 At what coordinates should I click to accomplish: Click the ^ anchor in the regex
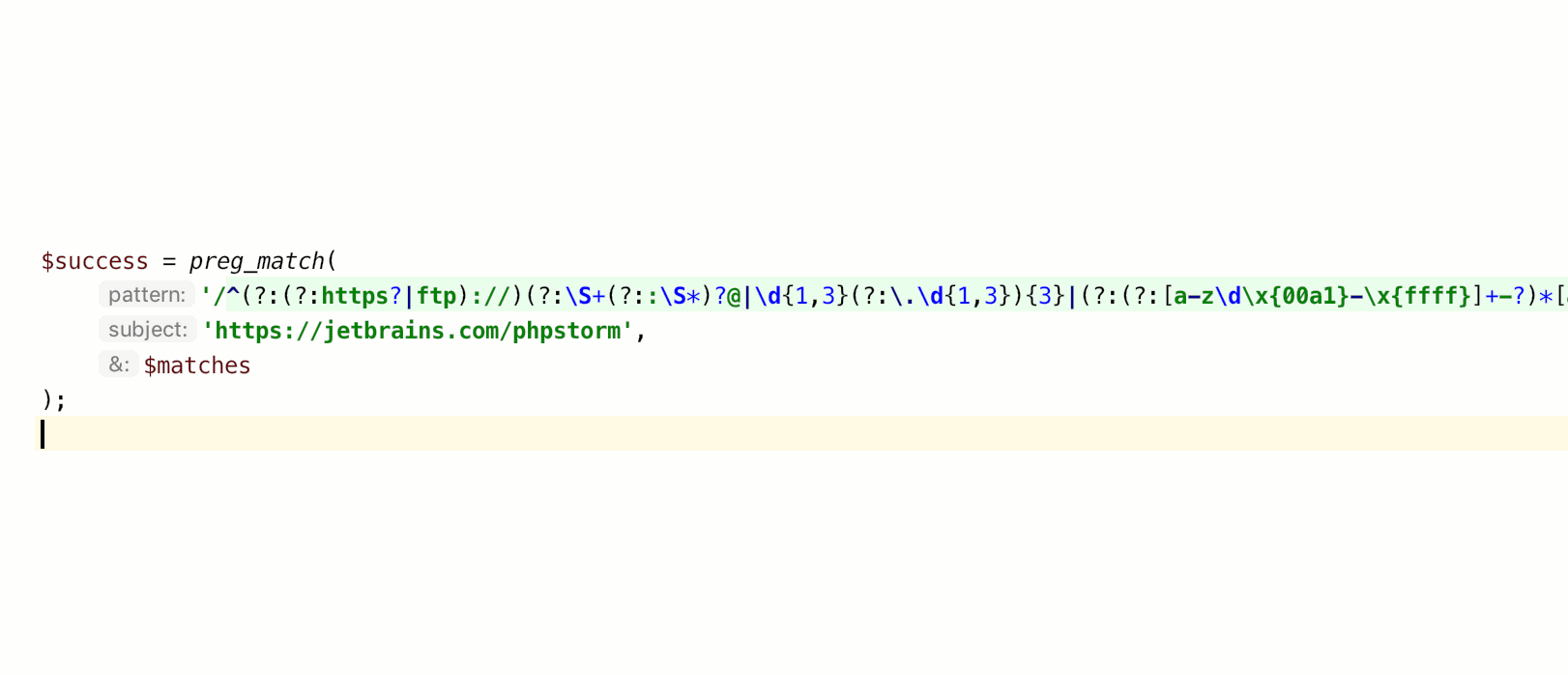[x=233, y=295]
